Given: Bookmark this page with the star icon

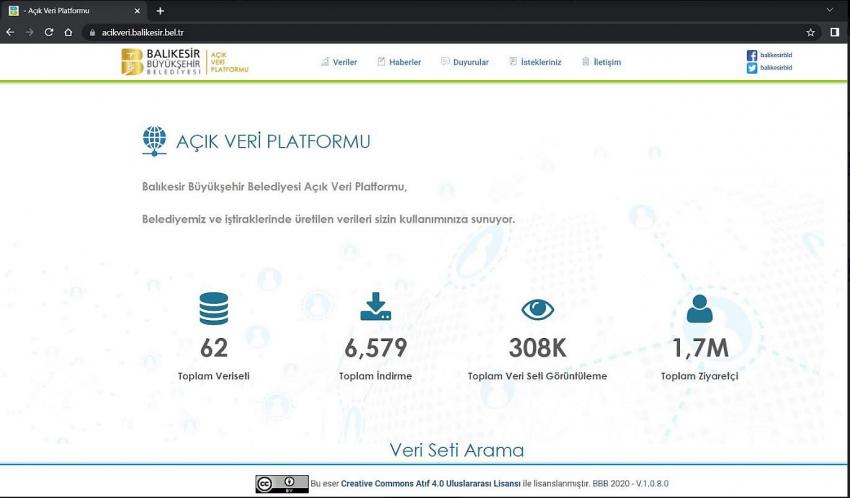Looking at the screenshot, I should click(x=810, y=32).
